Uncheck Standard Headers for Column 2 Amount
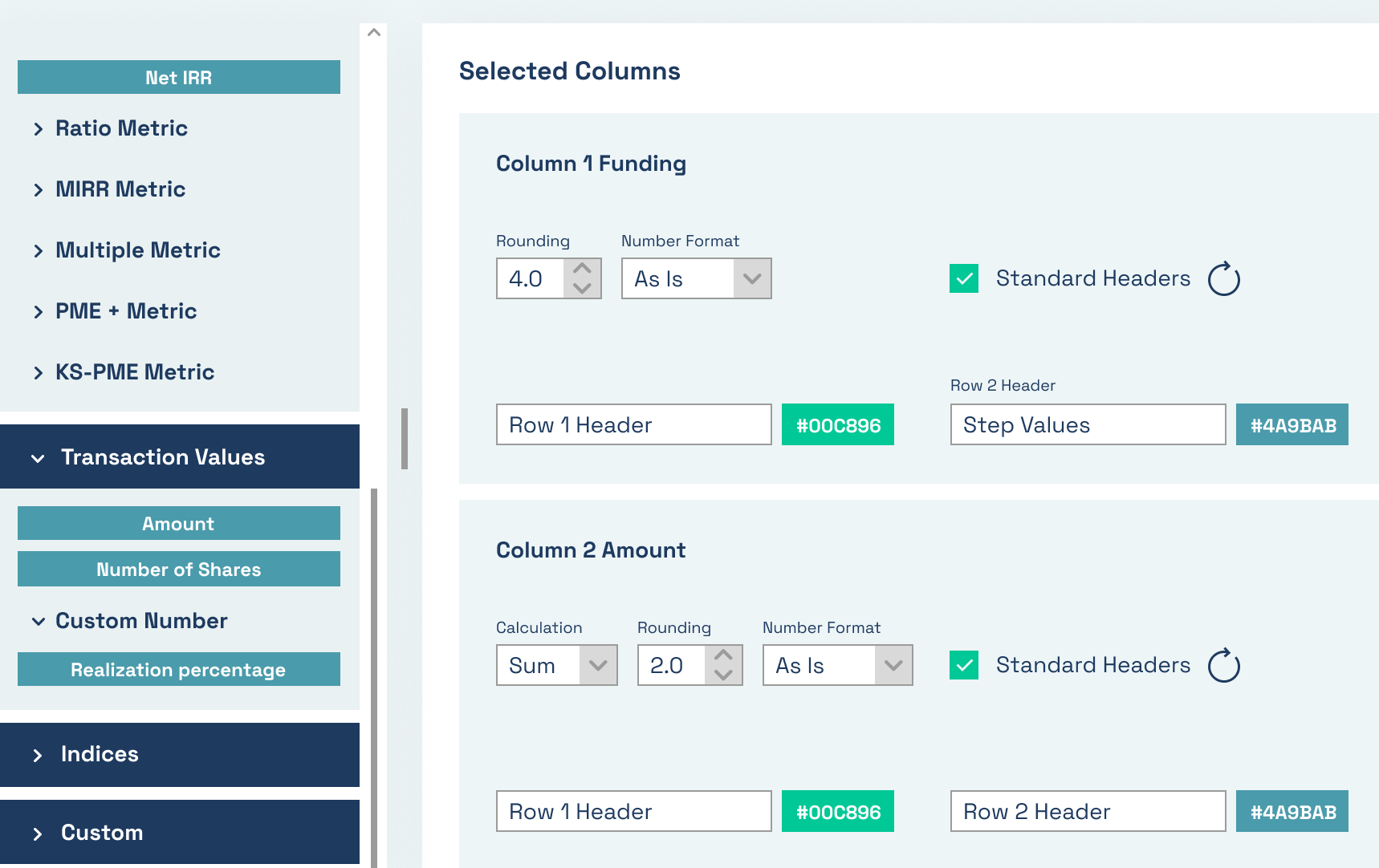Image resolution: width=1379 pixels, height=868 pixels. tap(964, 665)
